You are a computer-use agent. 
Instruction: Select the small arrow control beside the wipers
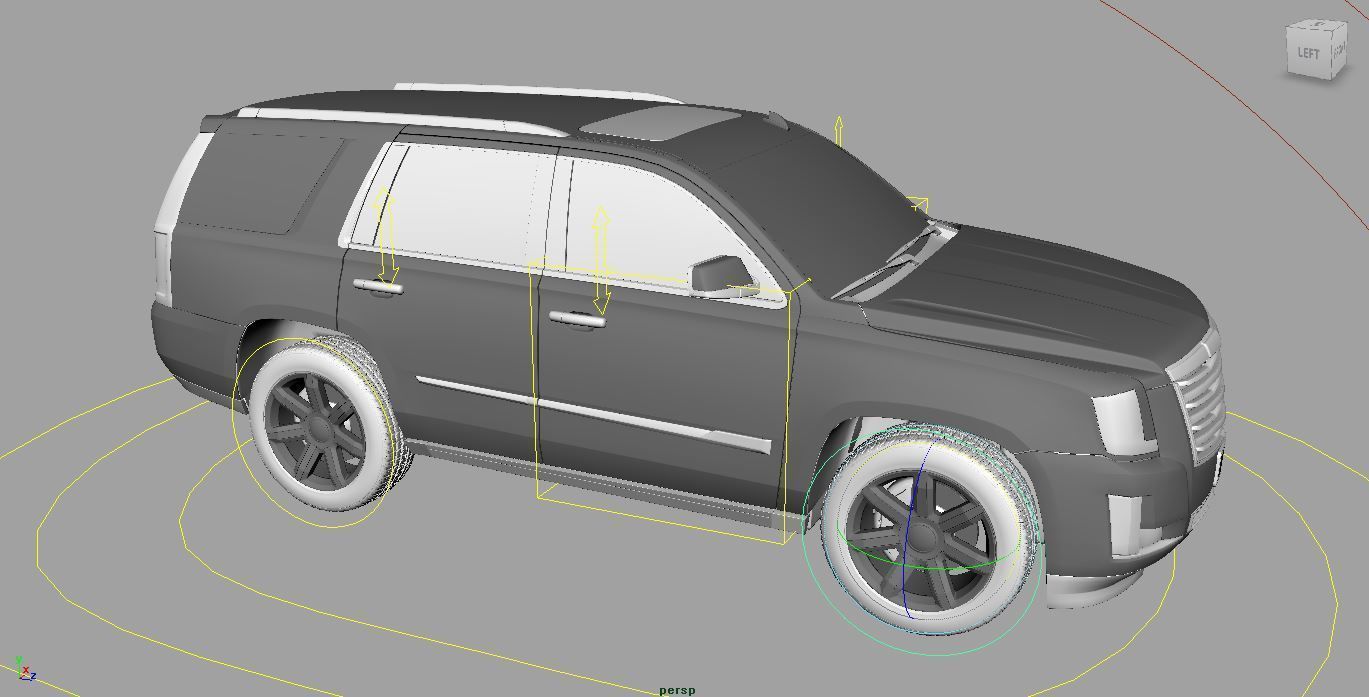[x=920, y=205]
